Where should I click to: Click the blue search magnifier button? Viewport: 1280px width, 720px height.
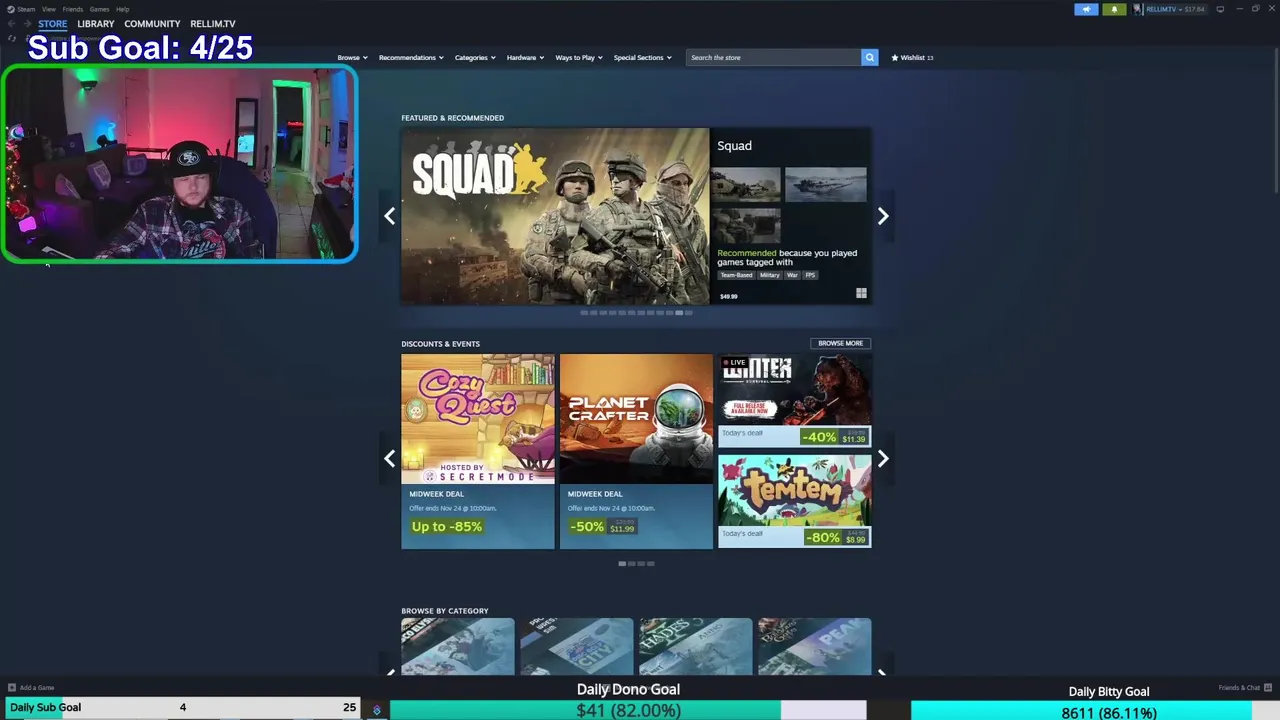point(870,57)
